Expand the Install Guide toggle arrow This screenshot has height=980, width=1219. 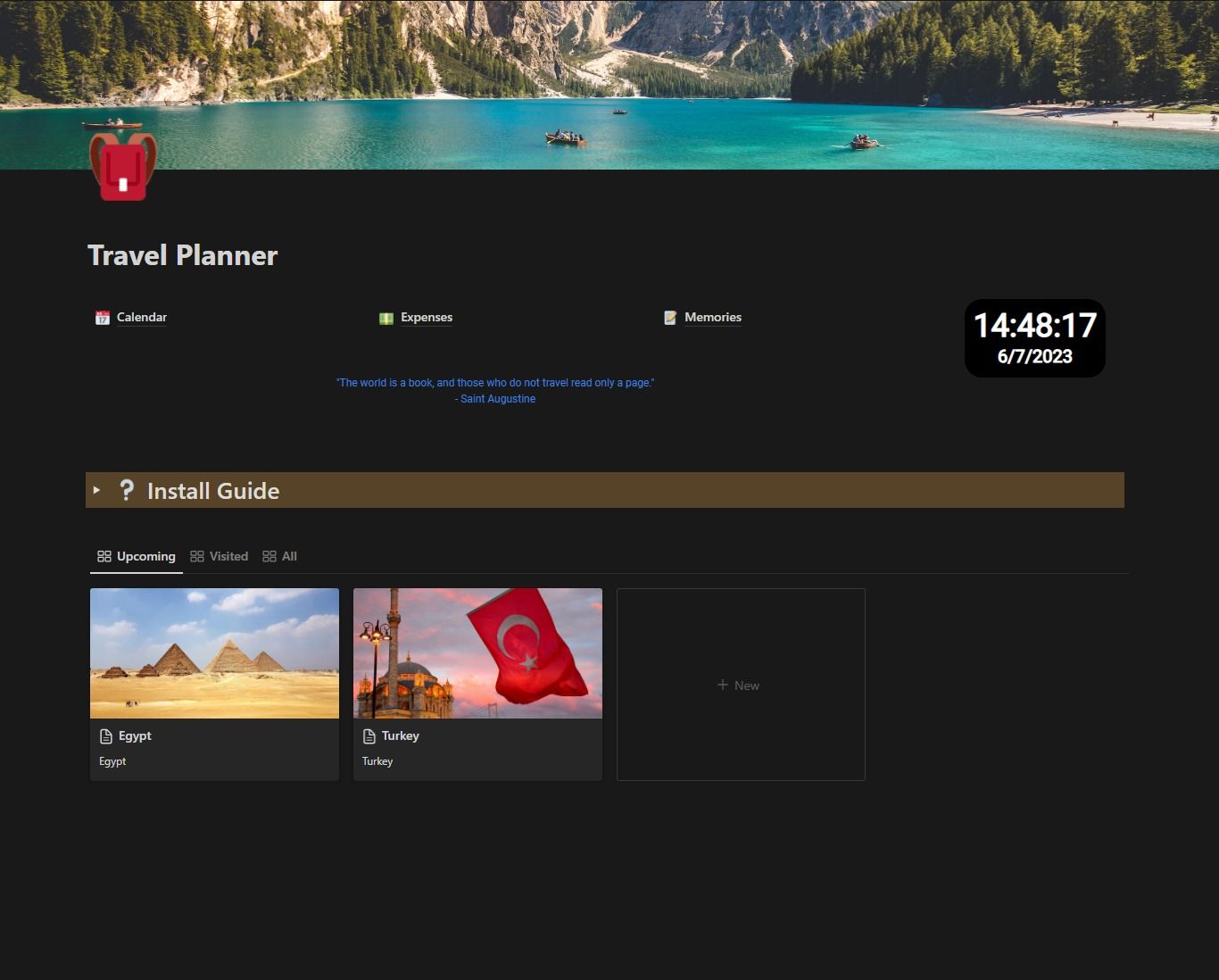coord(97,490)
